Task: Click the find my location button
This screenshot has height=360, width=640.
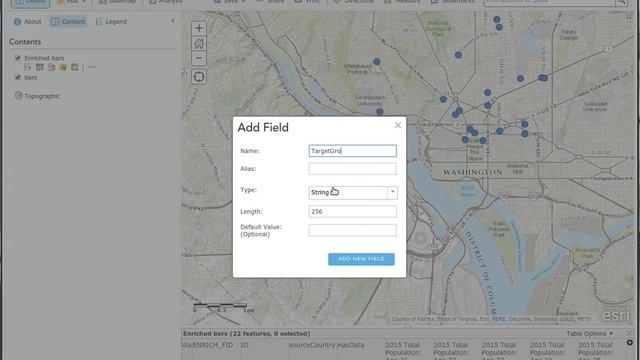Action: tap(199, 76)
